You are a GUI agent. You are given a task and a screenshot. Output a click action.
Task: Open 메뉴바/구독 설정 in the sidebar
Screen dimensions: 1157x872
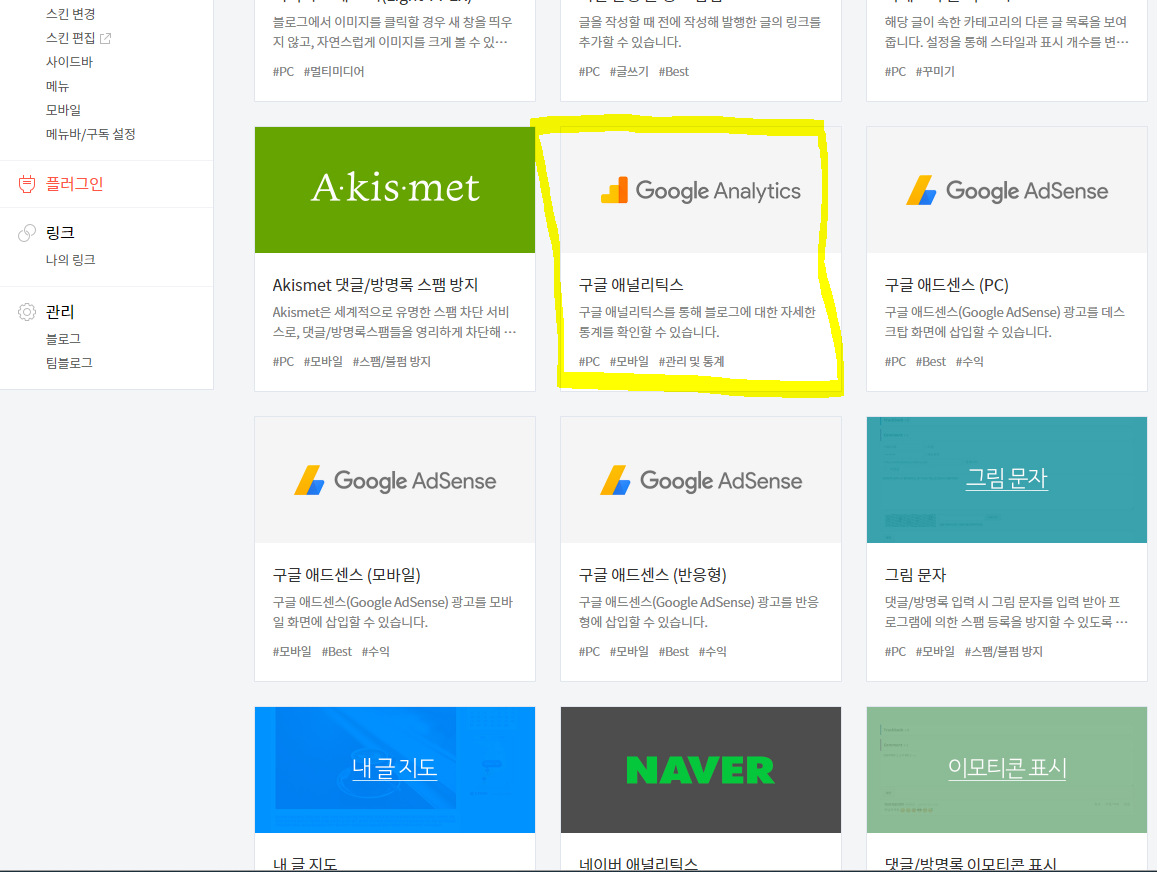(91, 134)
